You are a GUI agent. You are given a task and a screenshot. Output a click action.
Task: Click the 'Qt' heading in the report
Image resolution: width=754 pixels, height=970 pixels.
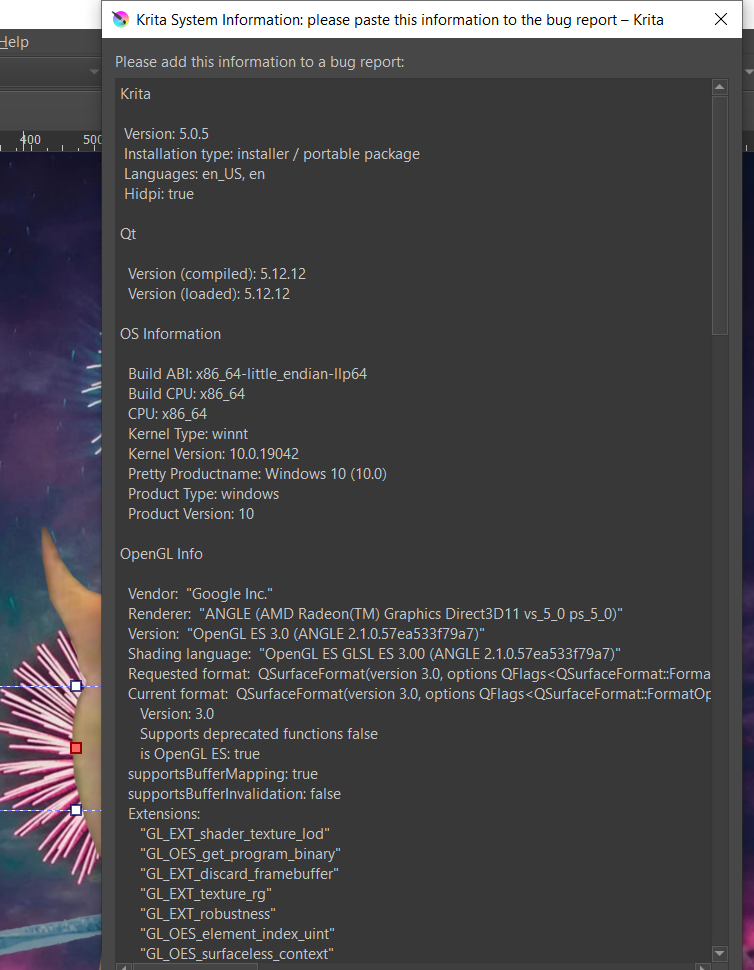(x=128, y=234)
